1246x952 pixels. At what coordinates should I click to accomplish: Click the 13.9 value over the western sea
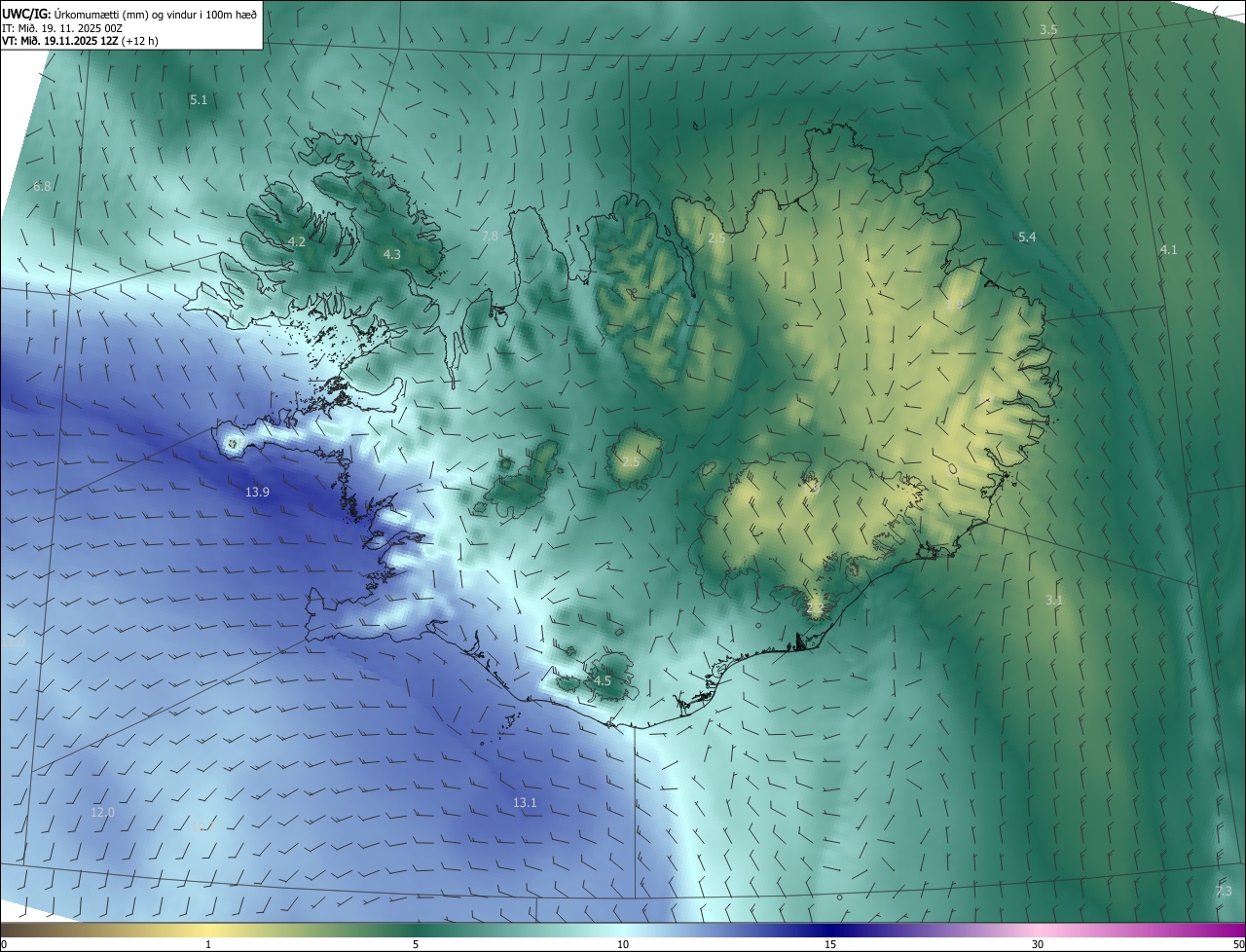(x=257, y=493)
